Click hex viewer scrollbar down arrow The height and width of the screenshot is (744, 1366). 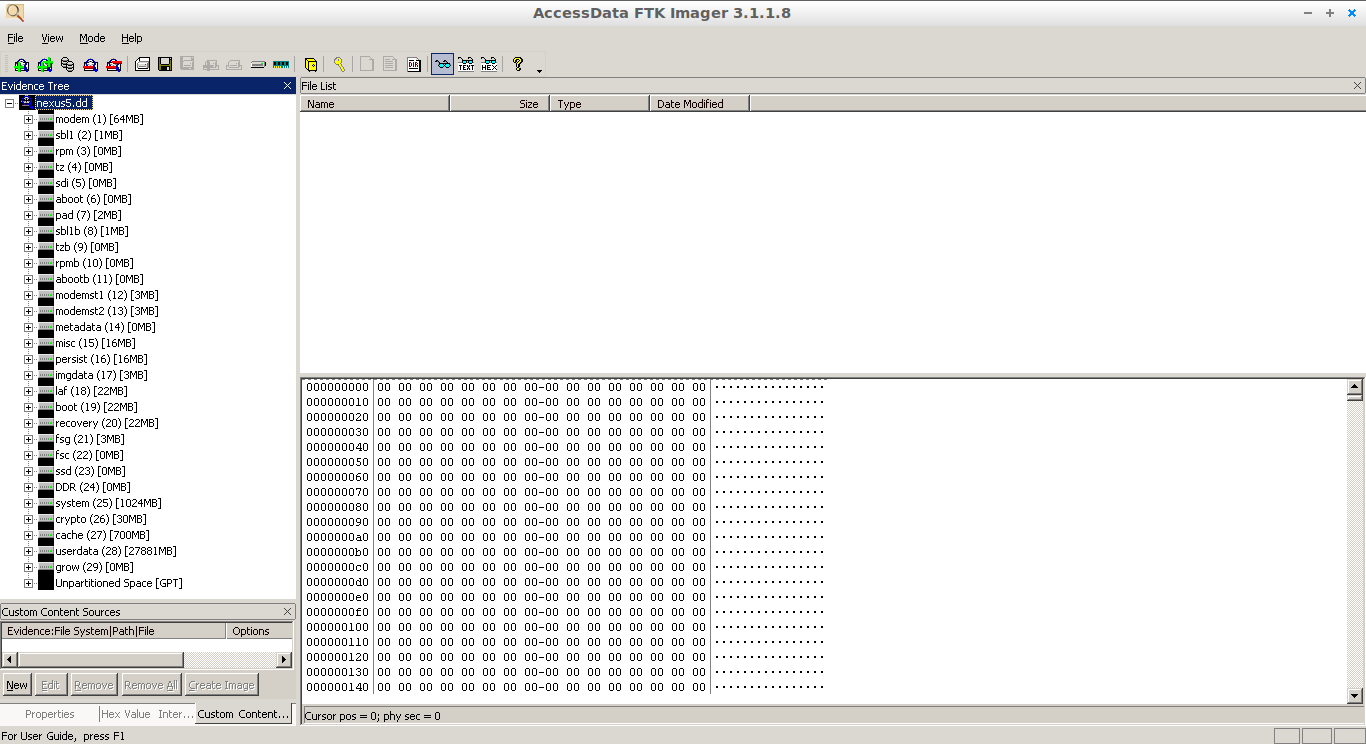coord(1355,696)
